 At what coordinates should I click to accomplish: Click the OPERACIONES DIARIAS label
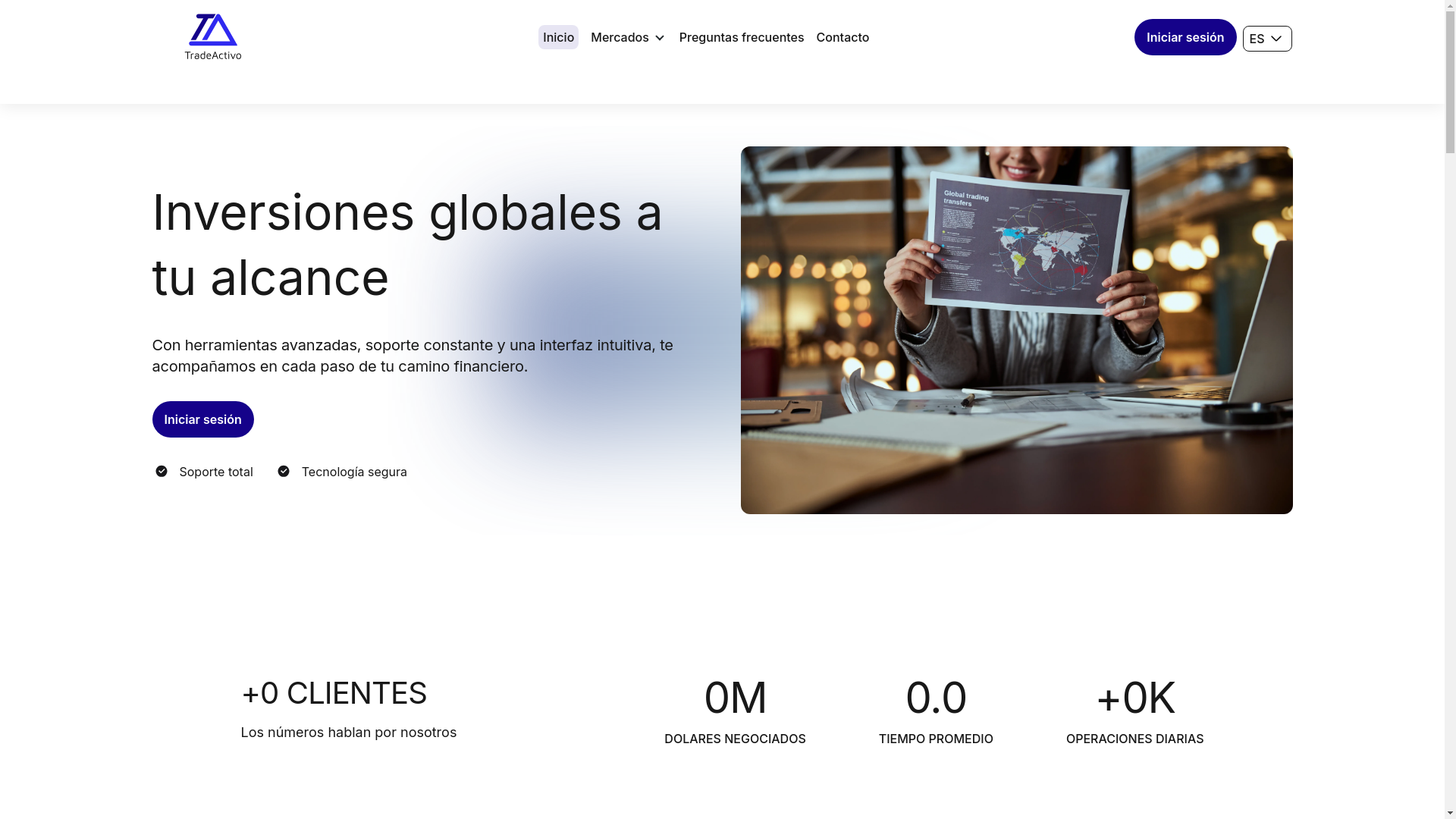click(x=1134, y=739)
